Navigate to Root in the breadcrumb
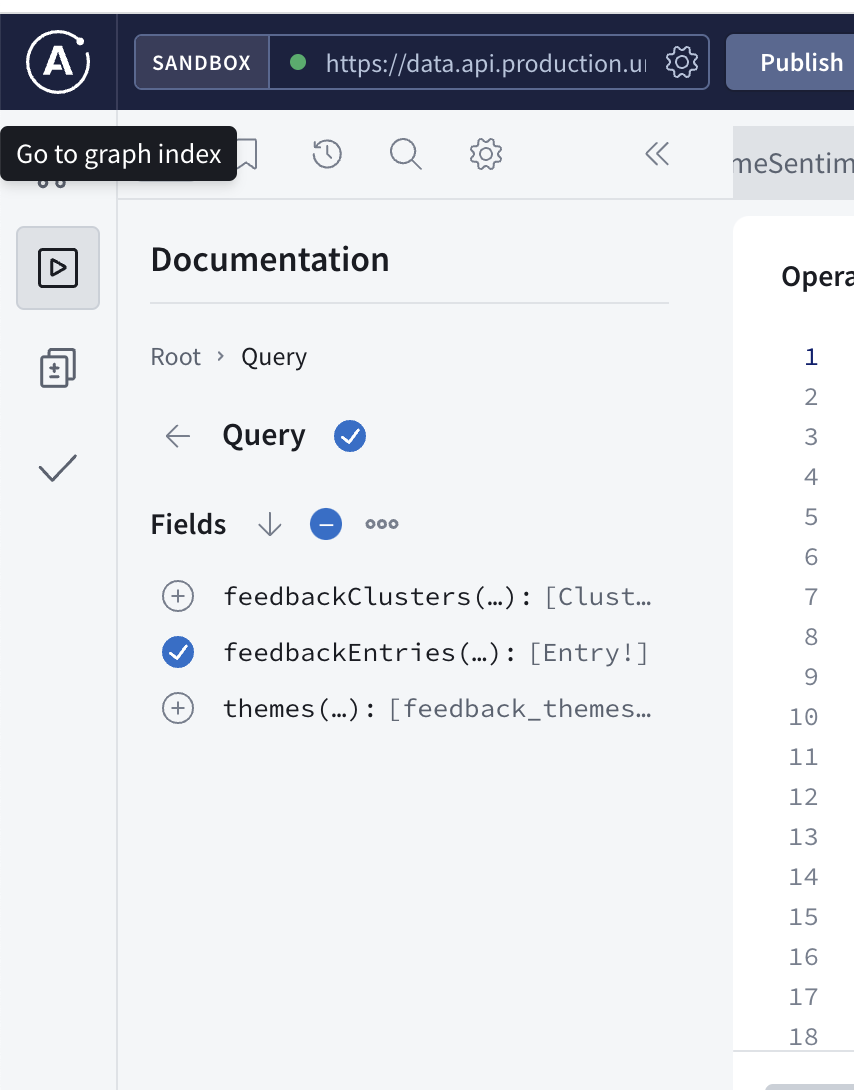 pyautogui.click(x=175, y=356)
